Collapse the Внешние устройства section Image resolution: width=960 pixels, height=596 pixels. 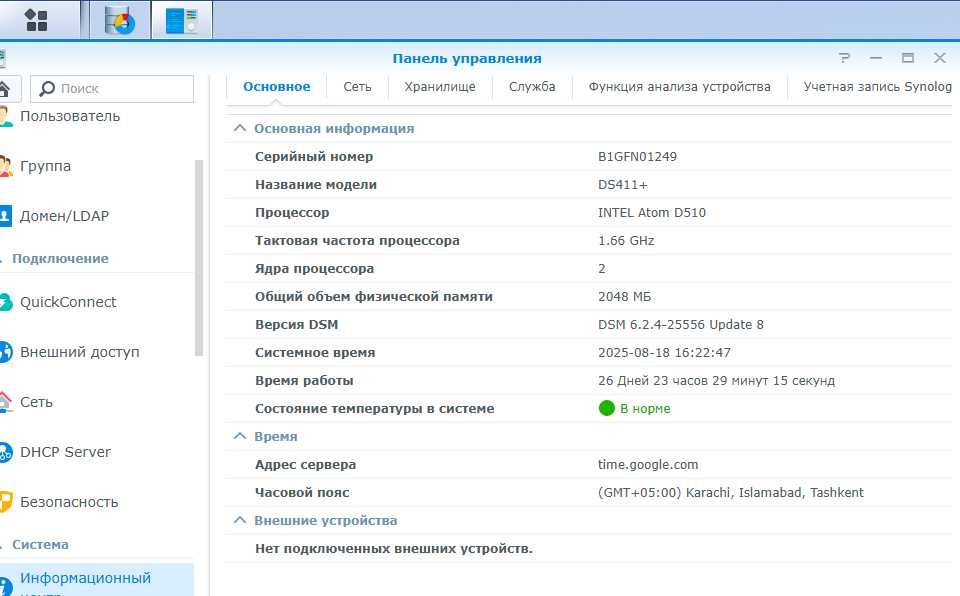point(240,520)
